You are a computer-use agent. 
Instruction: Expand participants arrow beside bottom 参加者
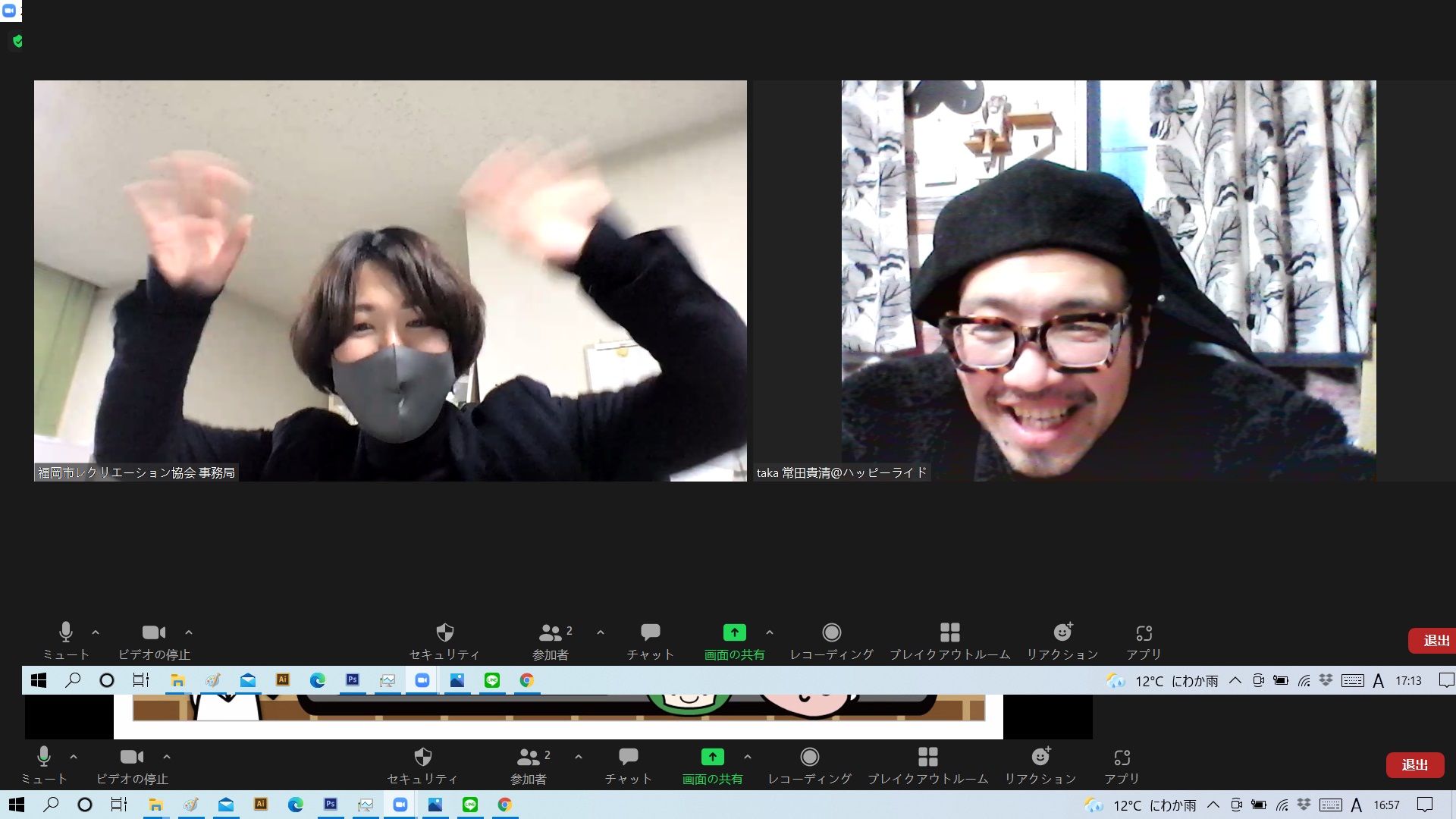click(579, 757)
